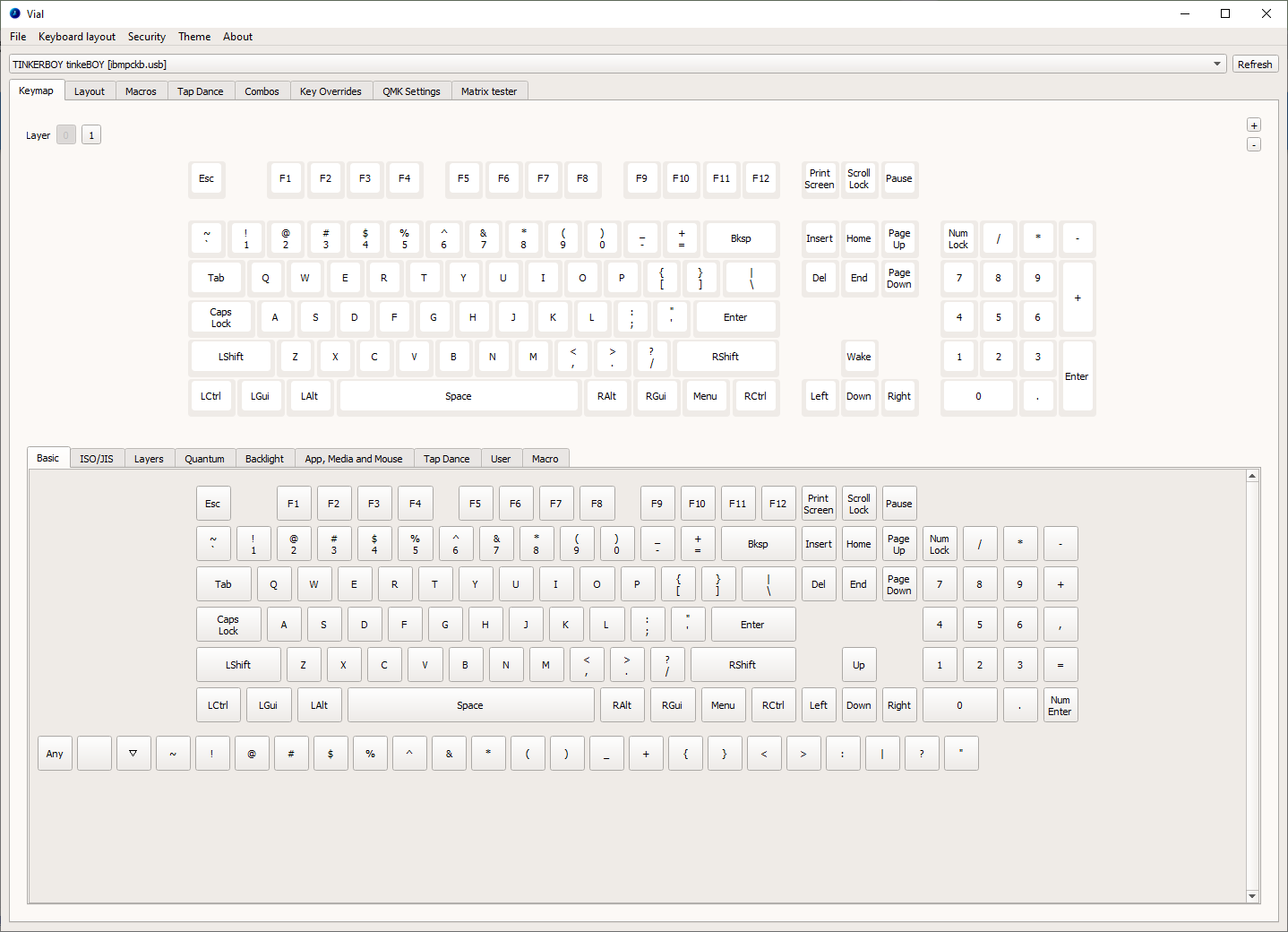Open the Theme menu
The height and width of the screenshot is (932, 1288).
click(x=194, y=37)
